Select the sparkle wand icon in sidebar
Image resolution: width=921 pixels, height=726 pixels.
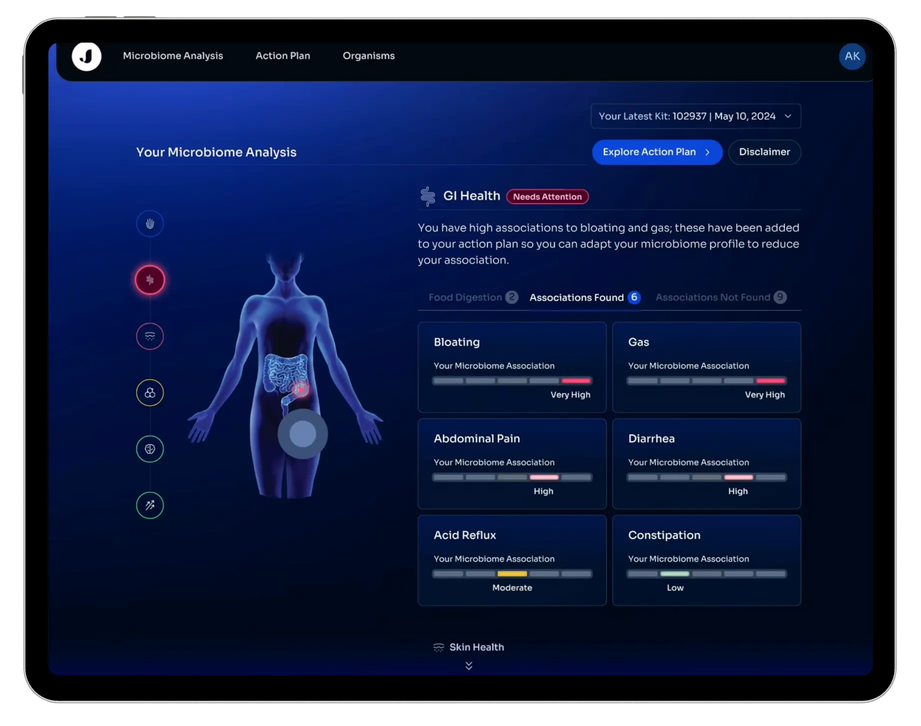pyautogui.click(x=150, y=506)
